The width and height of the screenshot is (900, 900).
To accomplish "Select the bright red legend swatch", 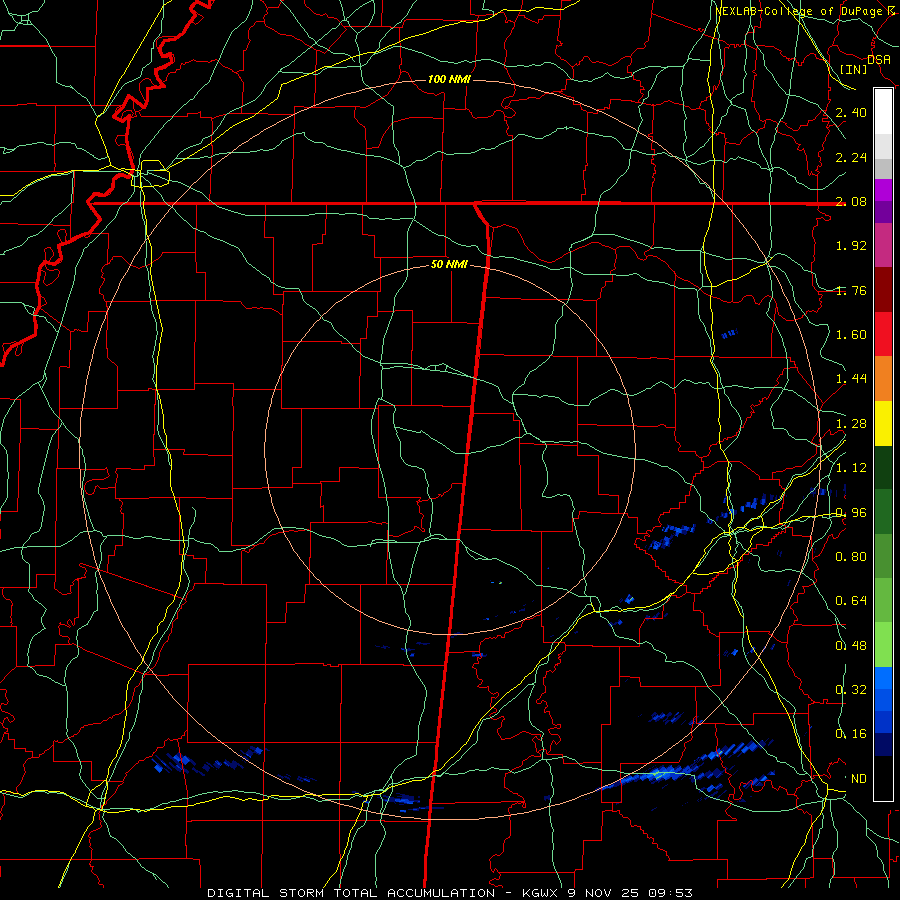I will 883,335.
